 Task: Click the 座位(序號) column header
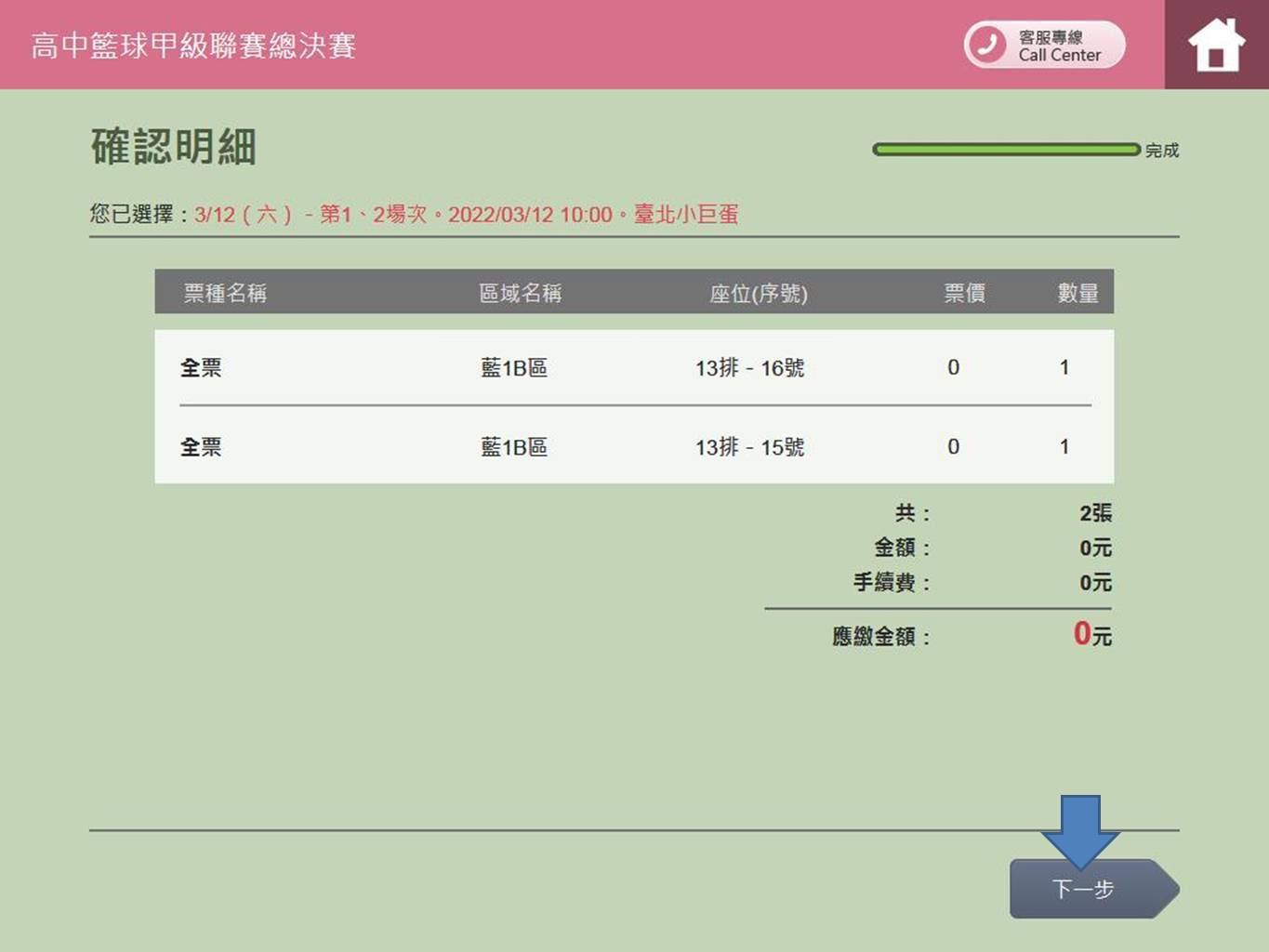758,294
